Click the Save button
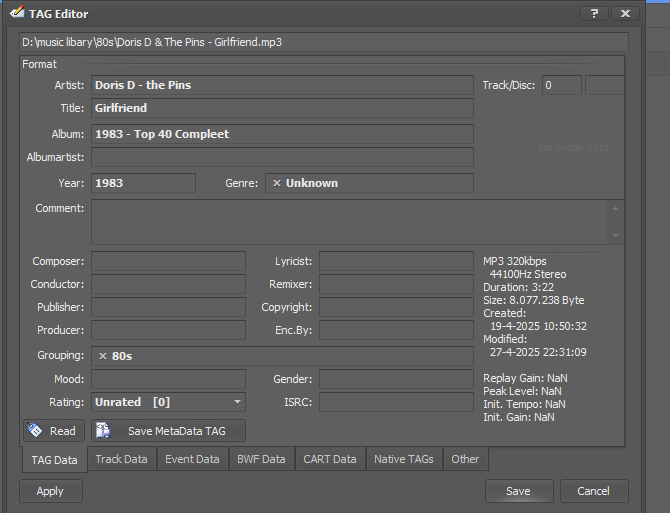Viewport: 670px width, 513px height. tap(518, 491)
